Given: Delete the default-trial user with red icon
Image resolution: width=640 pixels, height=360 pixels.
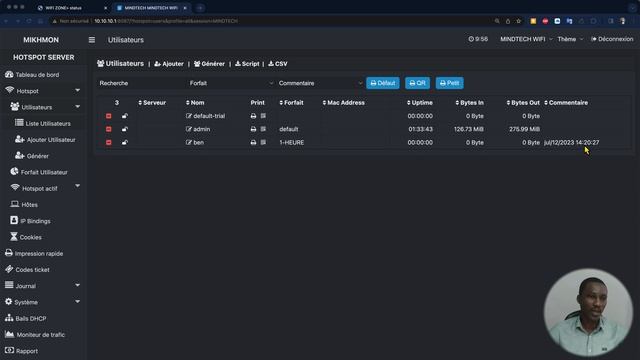Looking at the screenshot, I should point(109,116).
